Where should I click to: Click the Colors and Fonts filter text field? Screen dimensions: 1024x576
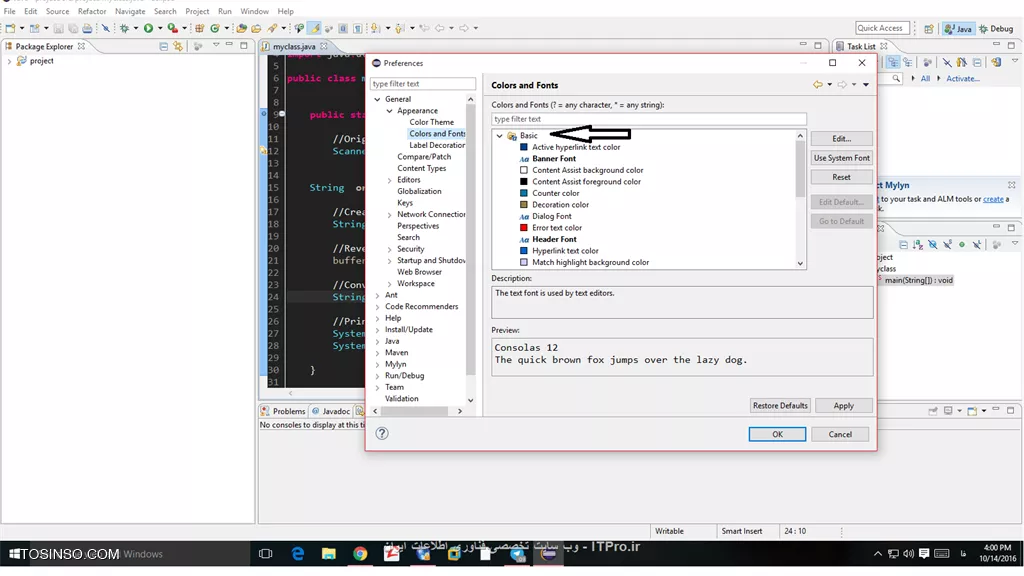[x=648, y=119]
